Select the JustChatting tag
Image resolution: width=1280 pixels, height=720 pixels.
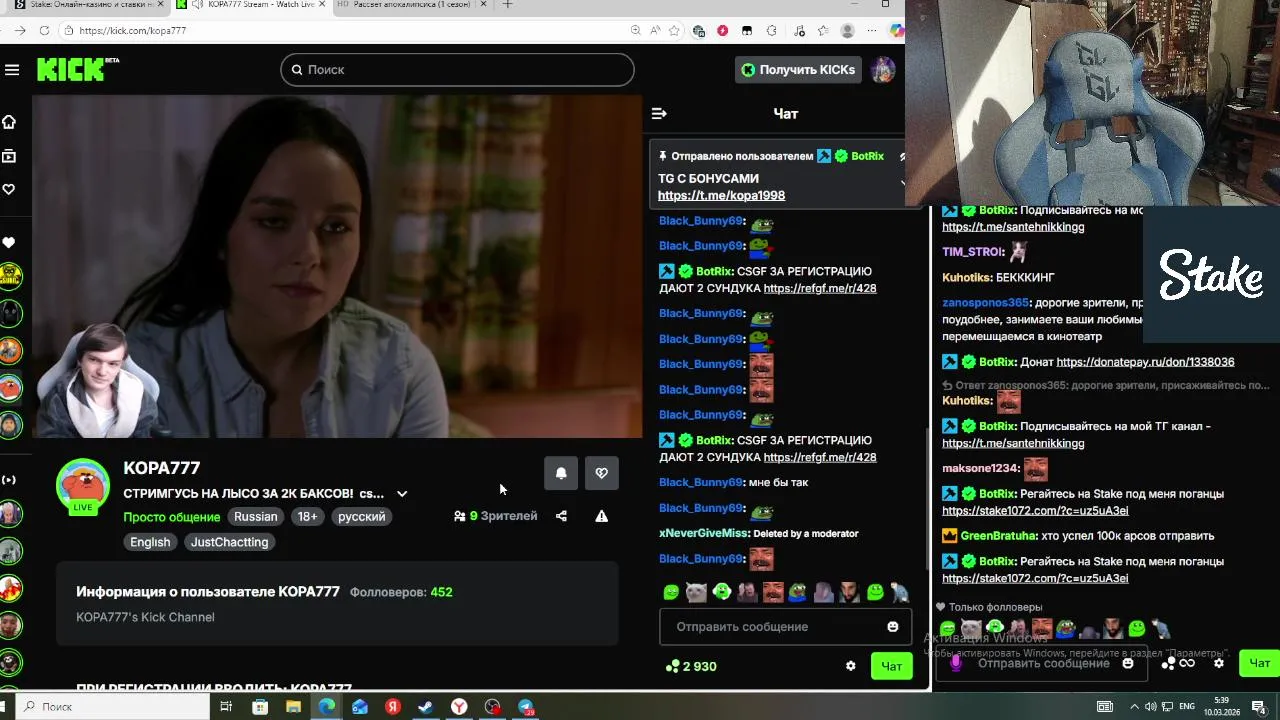click(230, 542)
